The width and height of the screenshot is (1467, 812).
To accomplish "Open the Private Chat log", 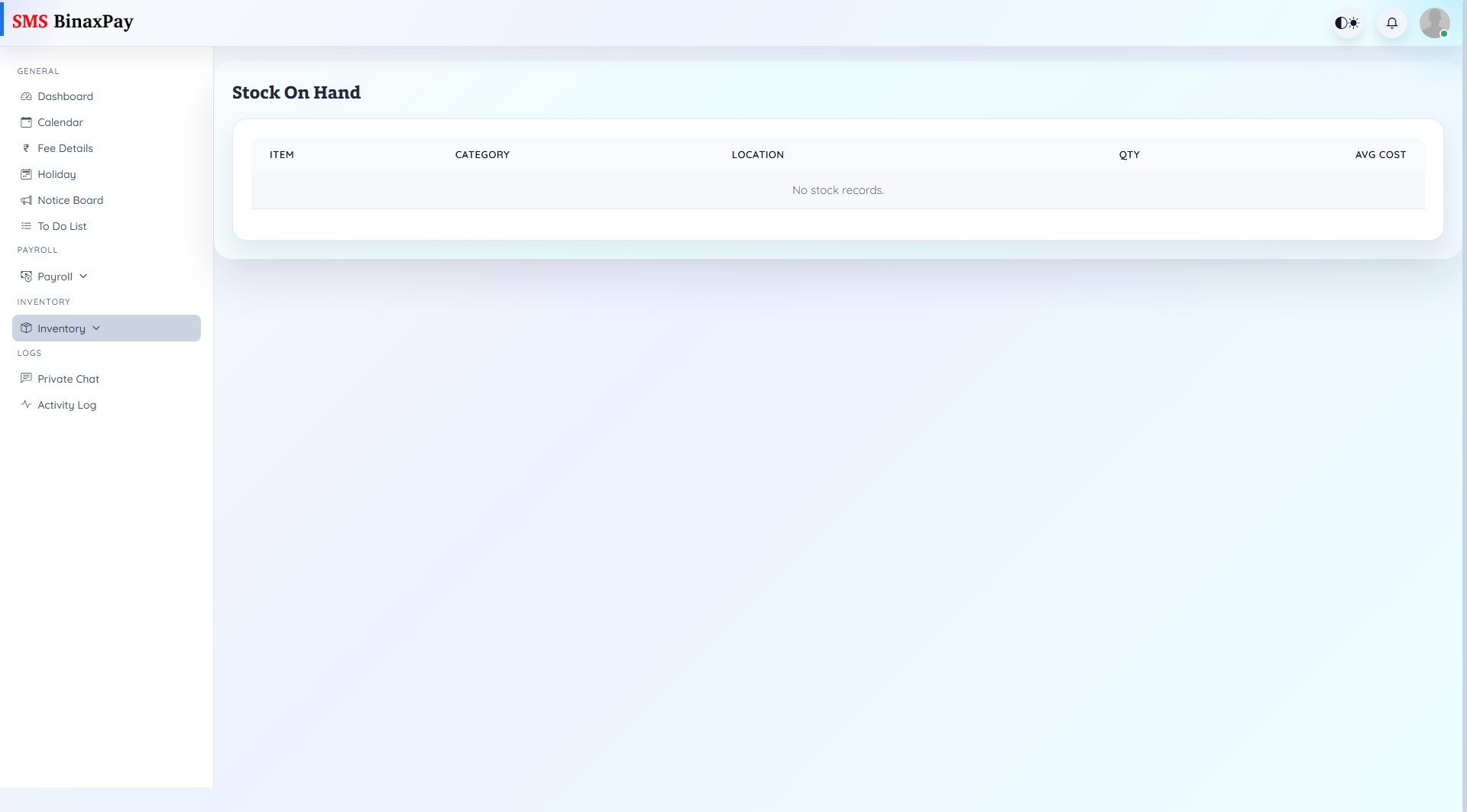I will pyautogui.click(x=69, y=378).
